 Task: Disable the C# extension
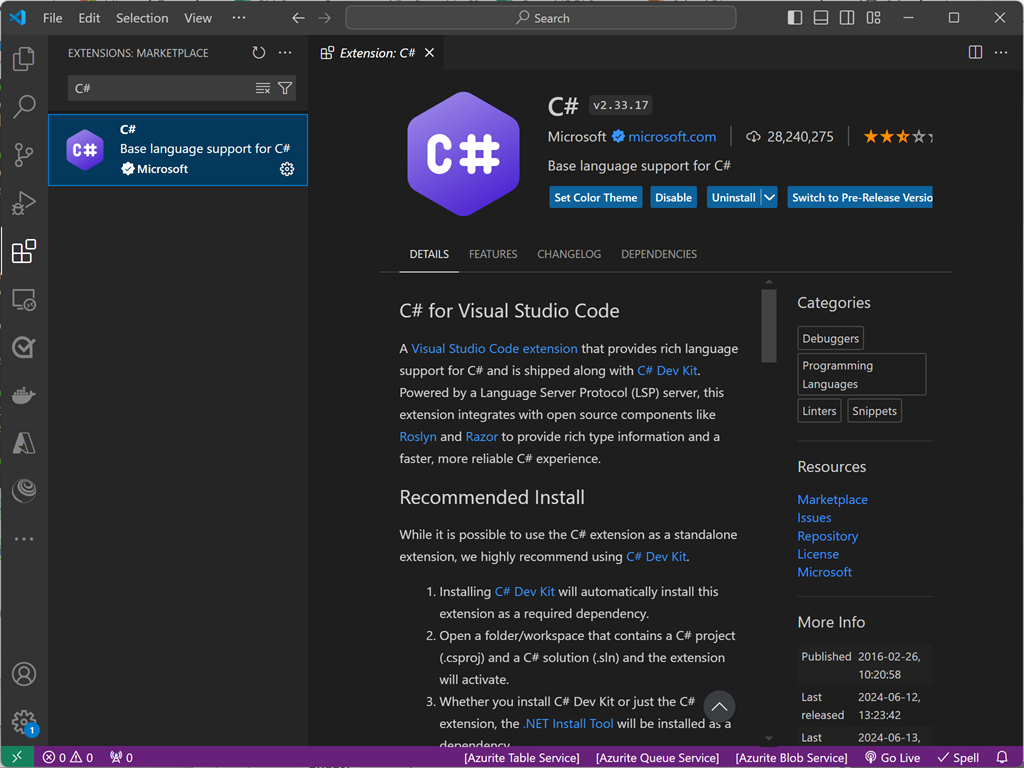pyautogui.click(x=673, y=197)
